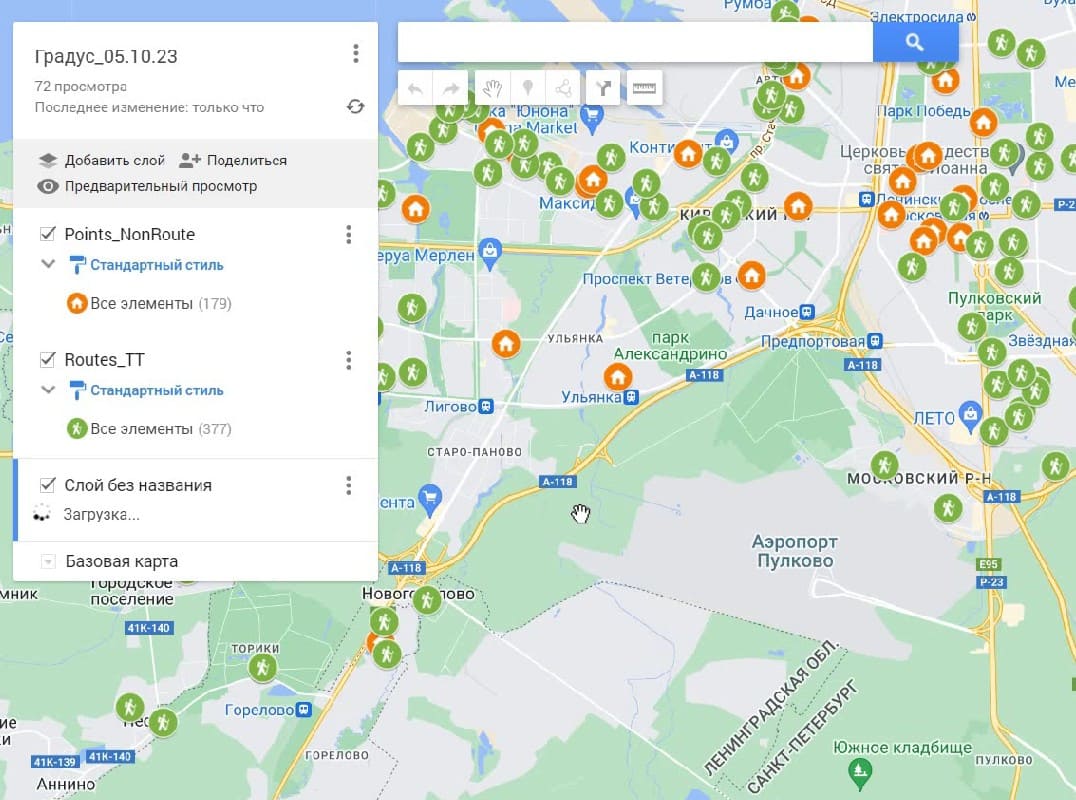Select the draw line tool
This screenshot has height=800, width=1076.
tap(563, 88)
